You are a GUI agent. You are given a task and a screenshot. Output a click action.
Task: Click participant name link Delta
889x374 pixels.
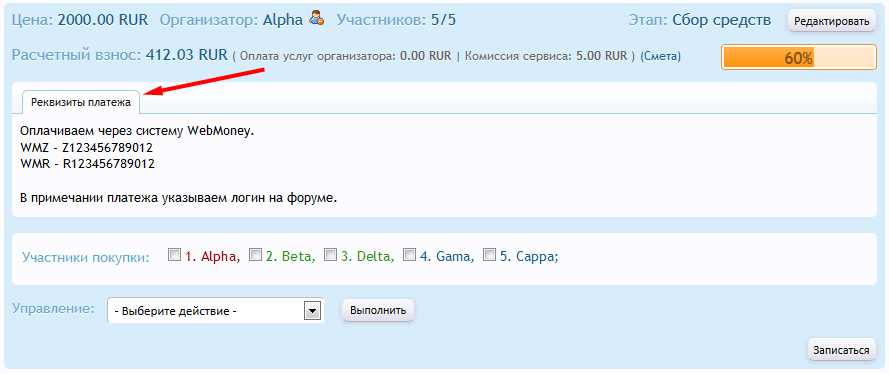click(373, 256)
